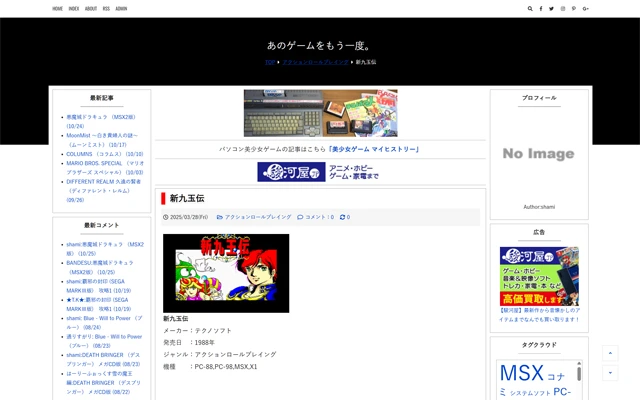Click the アクションロールプレイング category link under article title

point(258,217)
